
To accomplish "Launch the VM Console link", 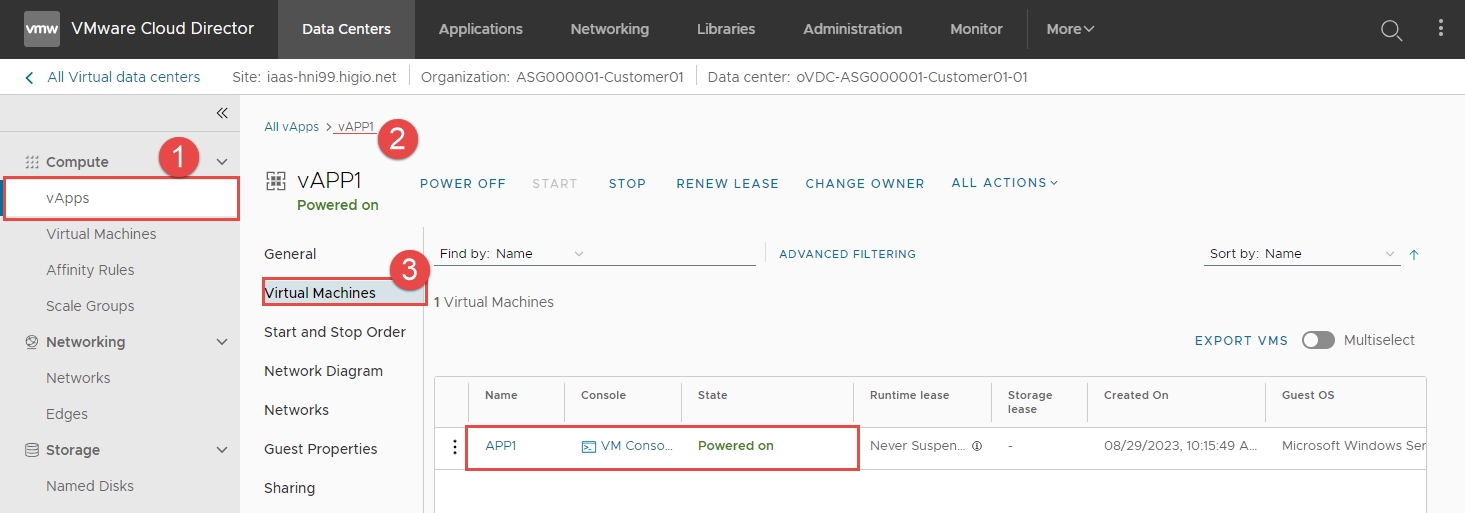I will click(628, 446).
